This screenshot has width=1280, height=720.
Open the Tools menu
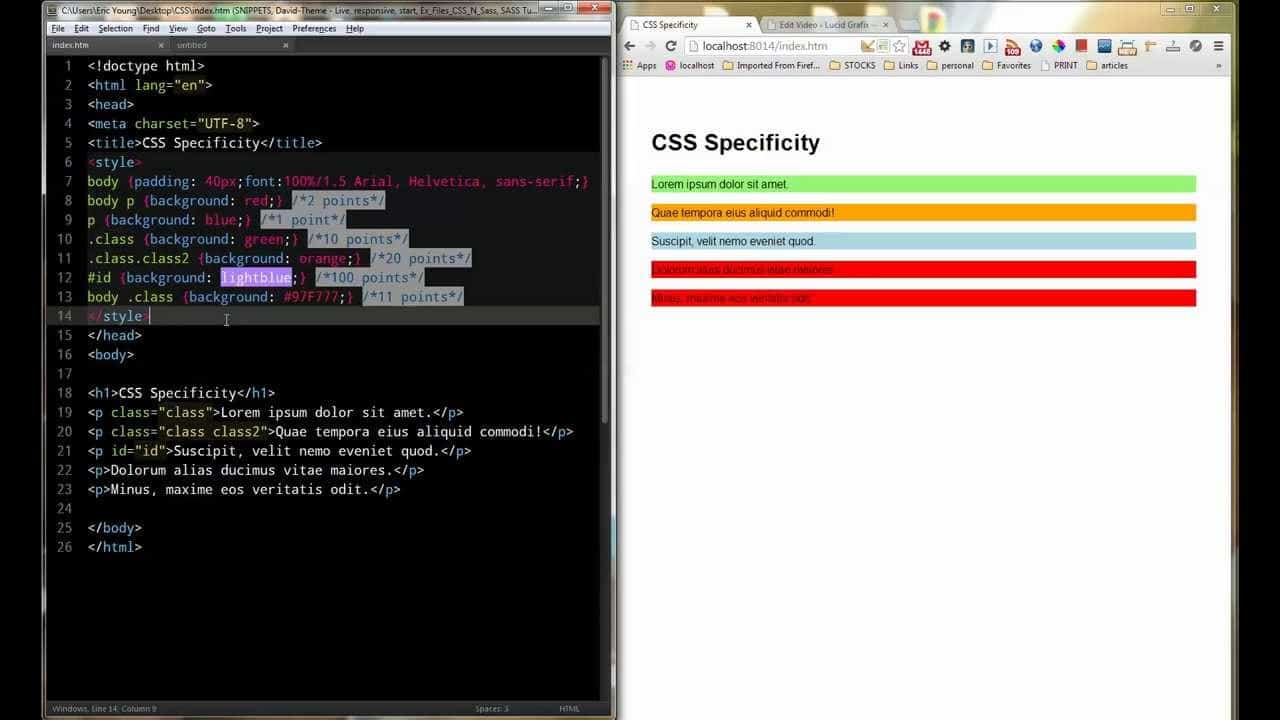(236, 29)
